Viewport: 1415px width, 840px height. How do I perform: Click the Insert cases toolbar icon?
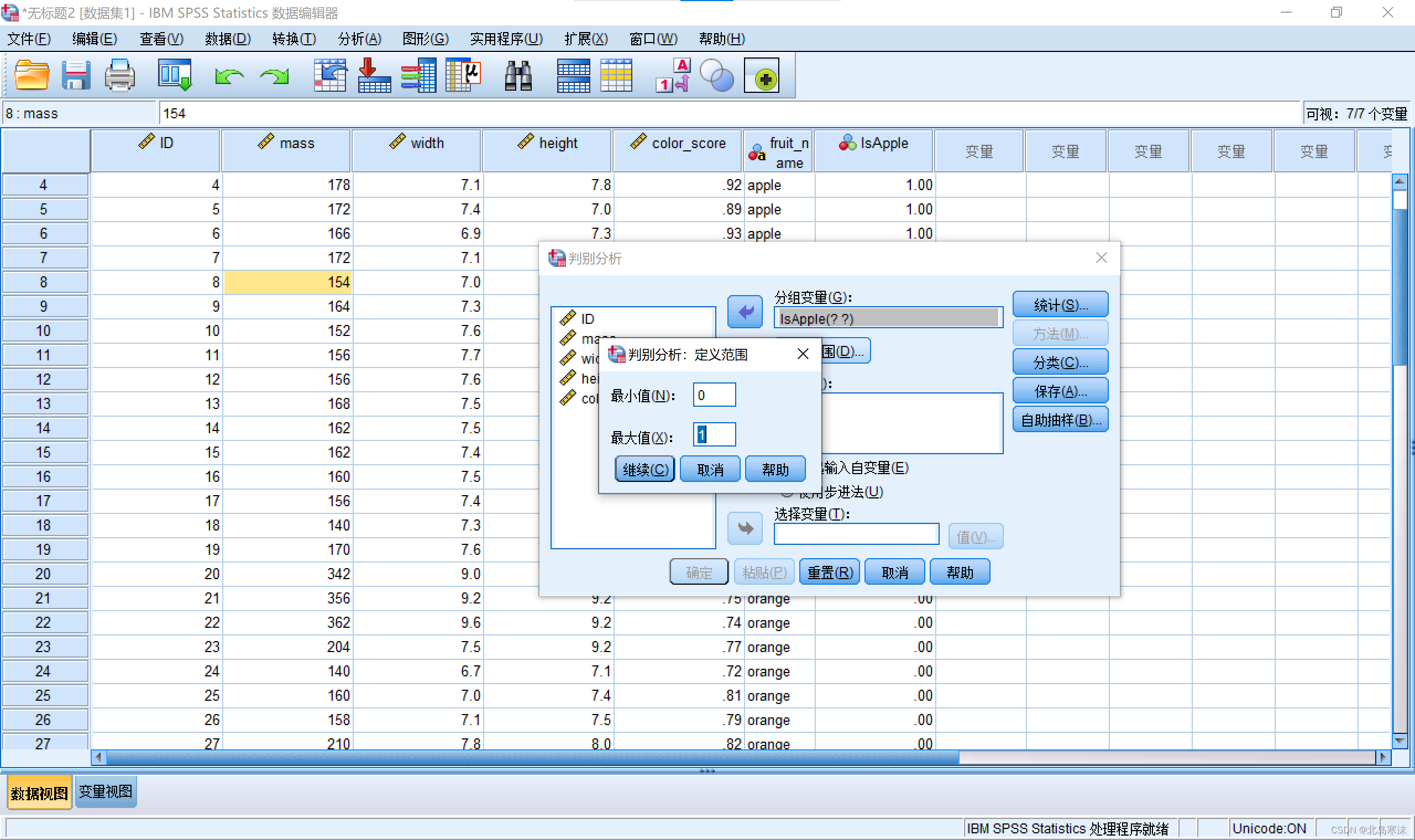[573, 75]
